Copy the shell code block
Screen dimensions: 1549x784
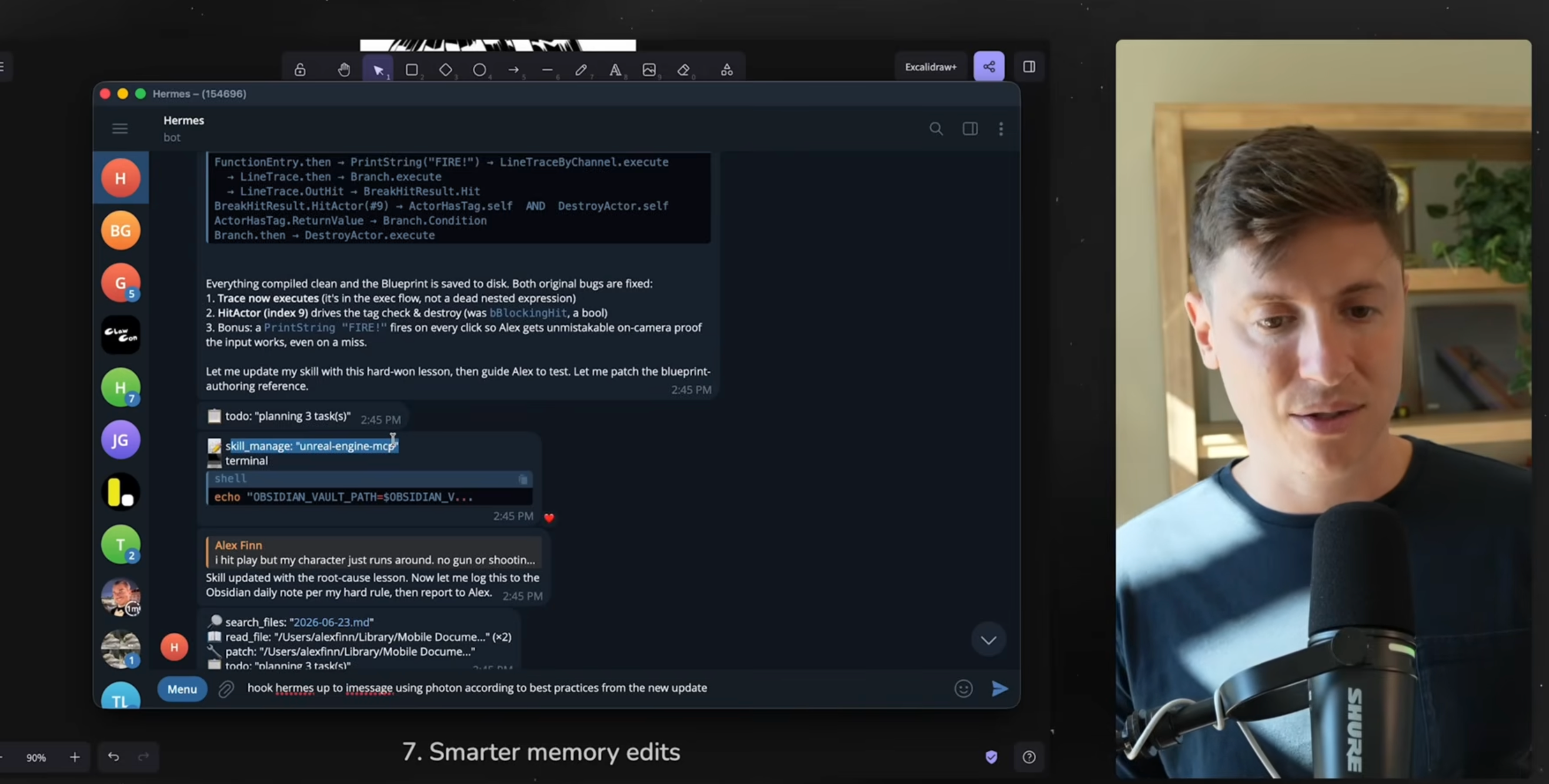tap(523, 479)
